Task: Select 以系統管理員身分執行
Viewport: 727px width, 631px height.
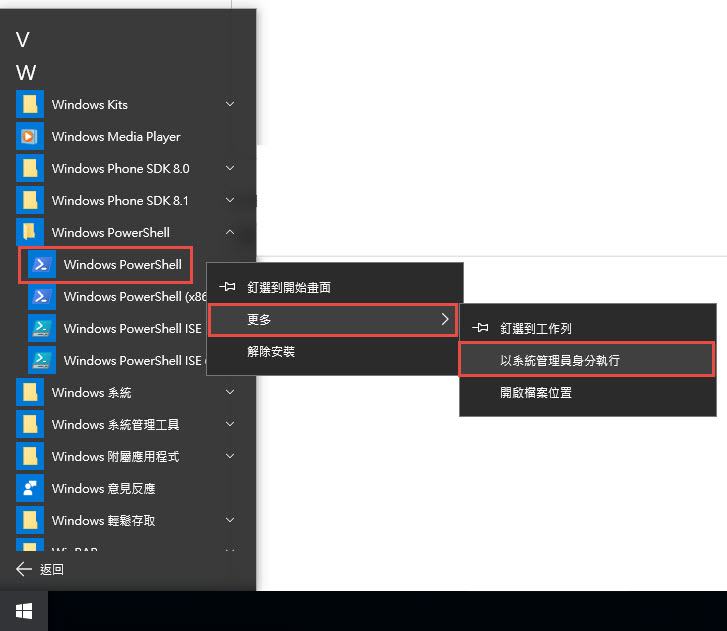Action: pos(587,360)
